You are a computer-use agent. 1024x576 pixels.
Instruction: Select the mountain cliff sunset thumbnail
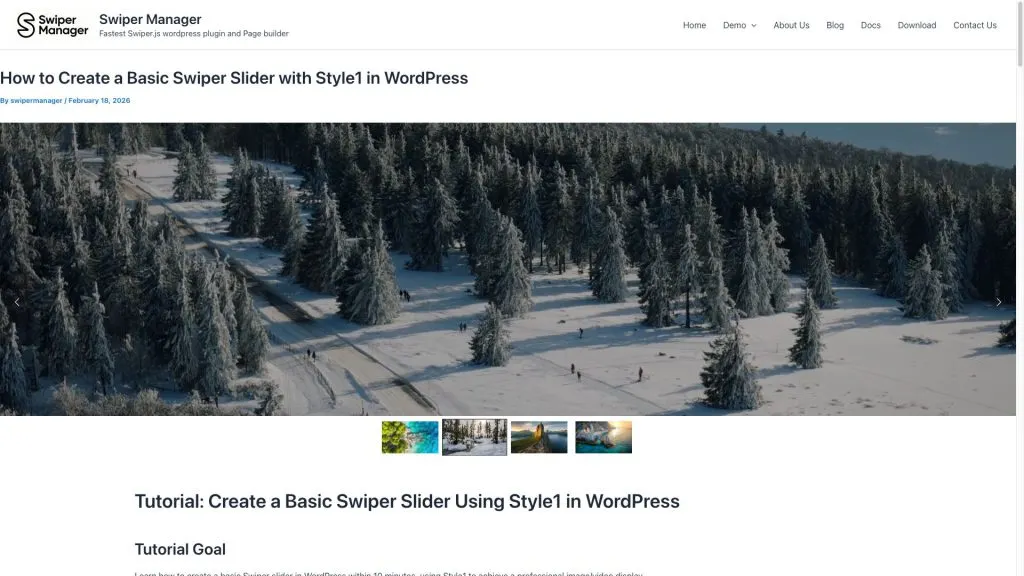[539, 437]
